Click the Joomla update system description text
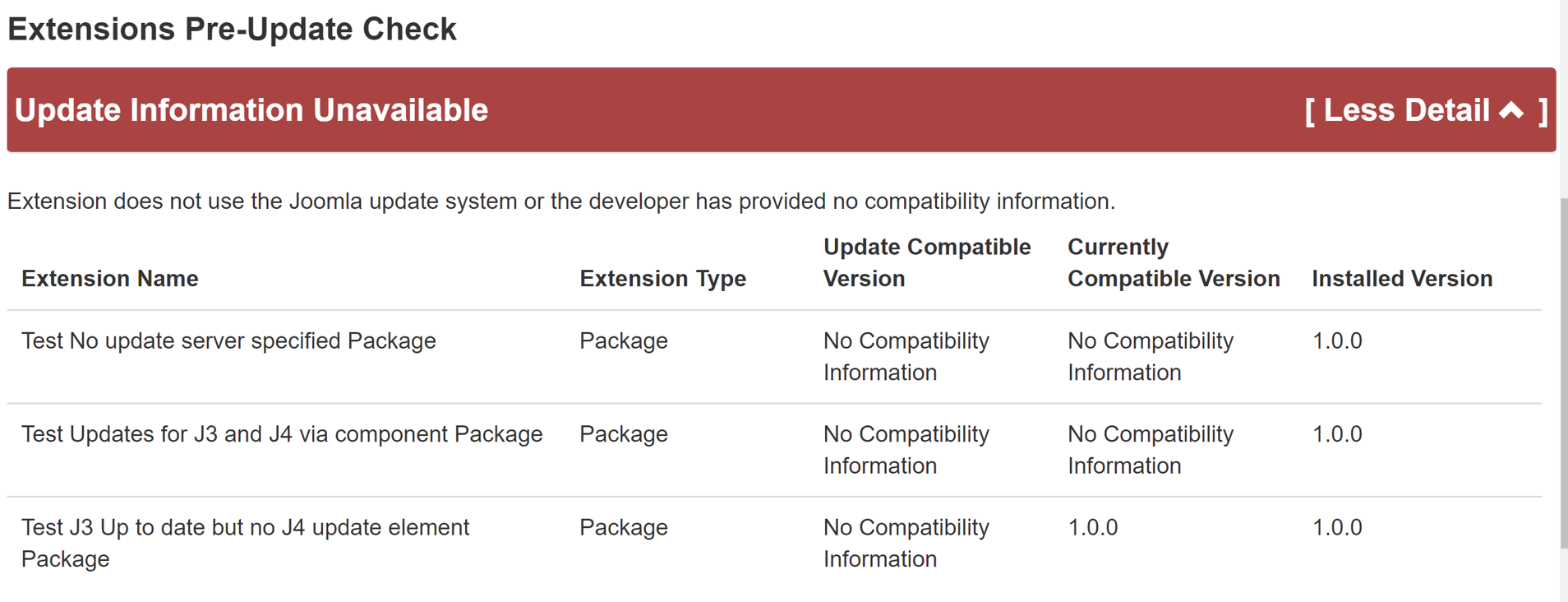 tap(560, 201)
